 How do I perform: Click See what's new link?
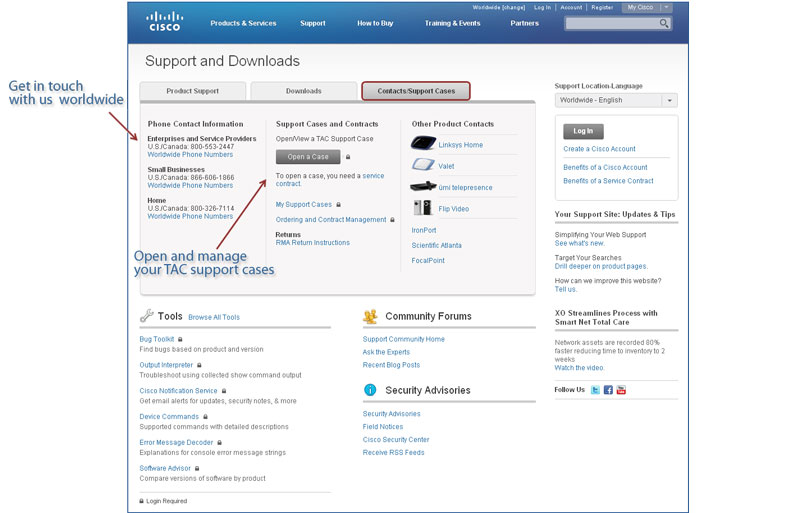(x=580, y=243)
